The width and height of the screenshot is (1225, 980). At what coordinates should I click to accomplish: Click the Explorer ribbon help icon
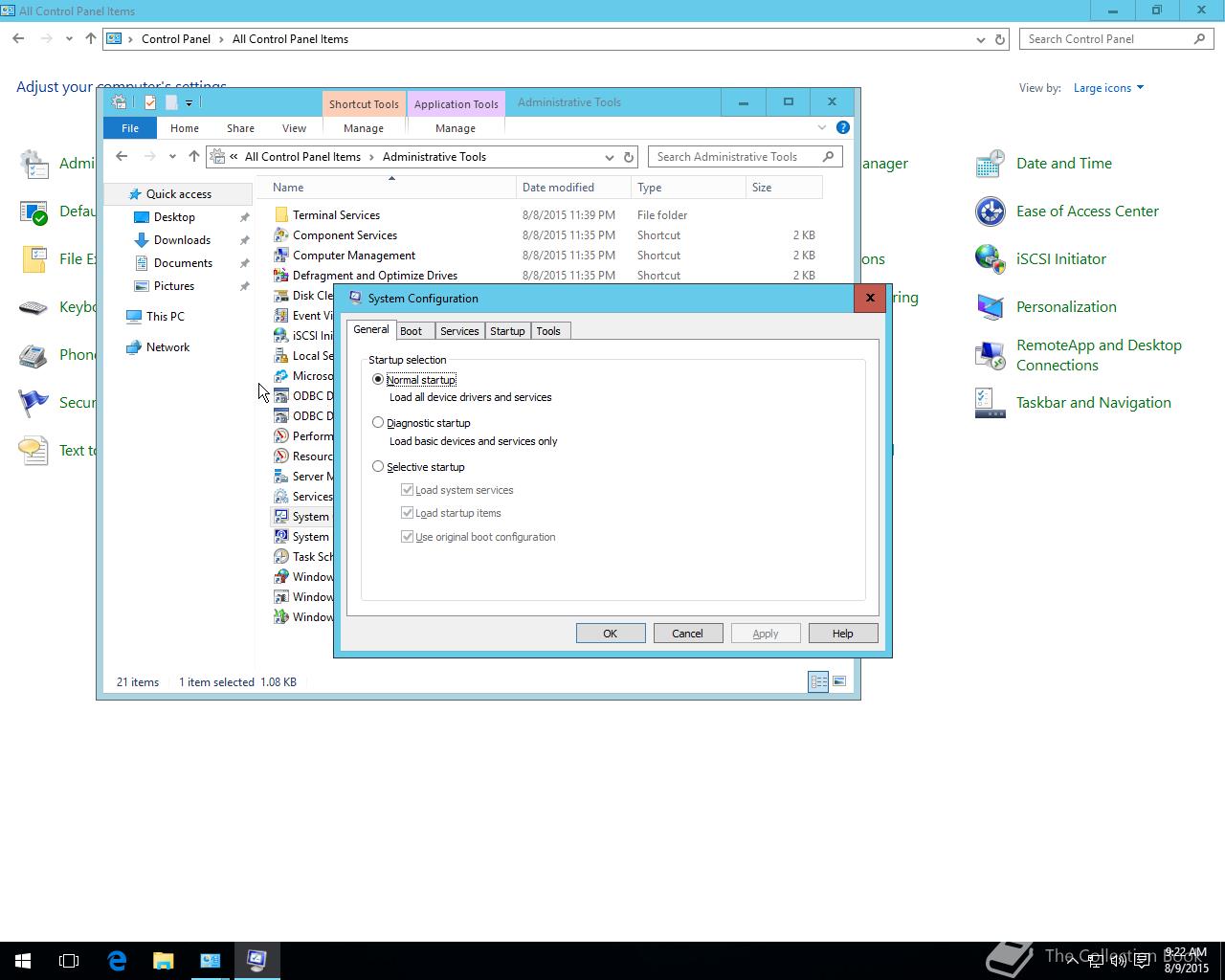[x=843, y=127]
